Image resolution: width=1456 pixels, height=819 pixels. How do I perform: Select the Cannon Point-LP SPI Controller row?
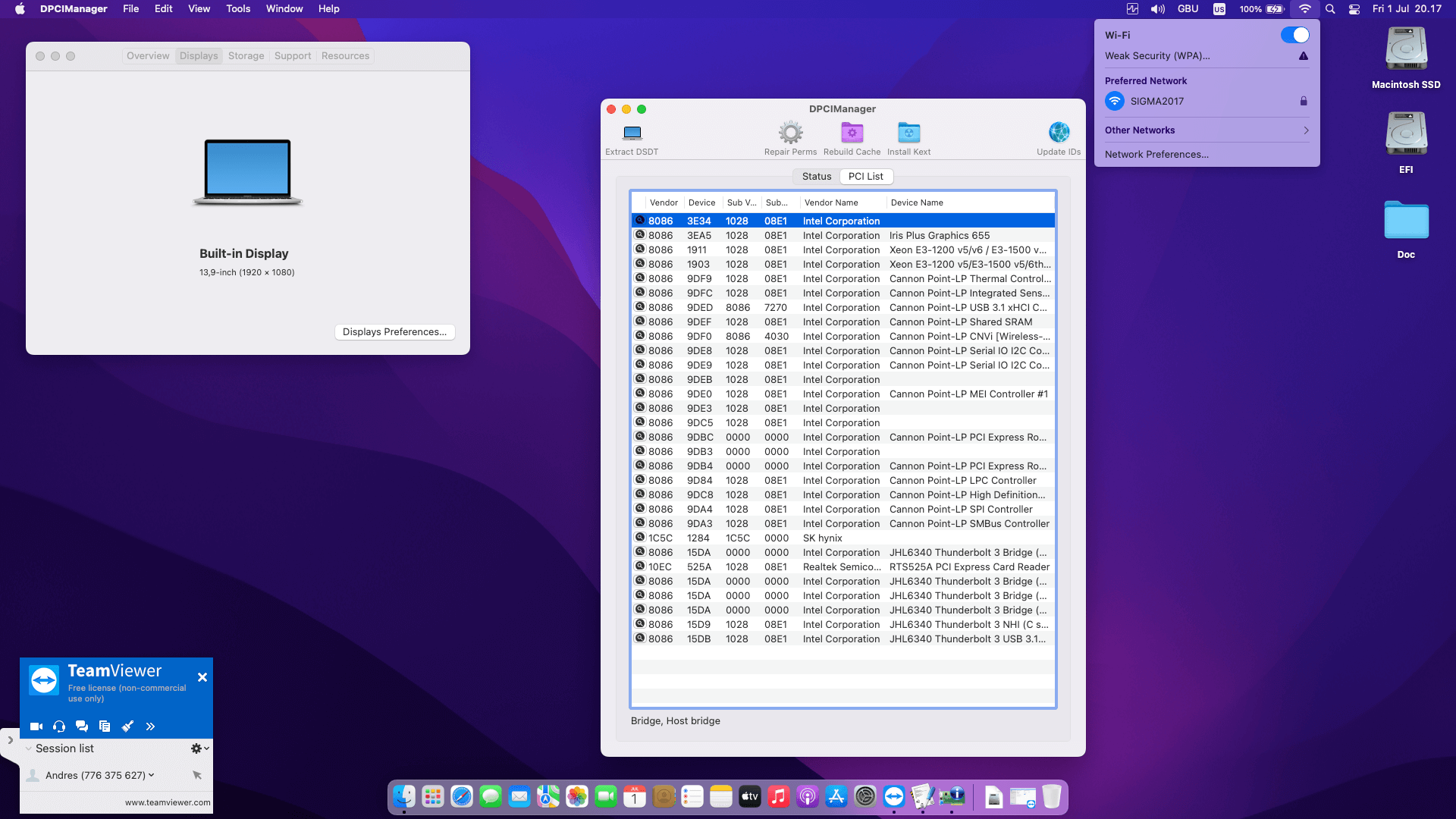pyautogui.click(x=843, y=510)
